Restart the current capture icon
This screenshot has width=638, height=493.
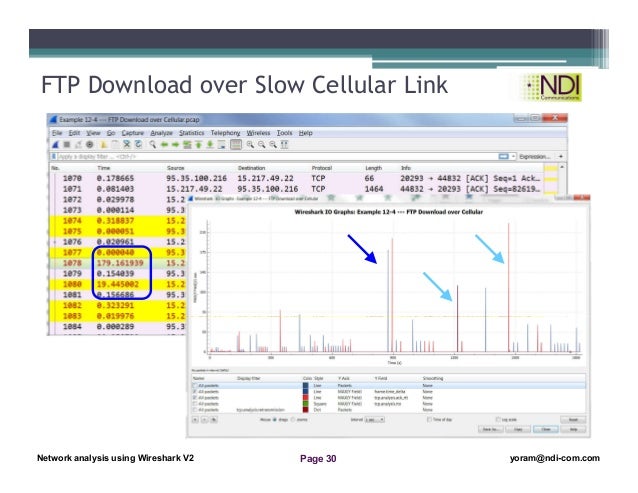[78, 144]
